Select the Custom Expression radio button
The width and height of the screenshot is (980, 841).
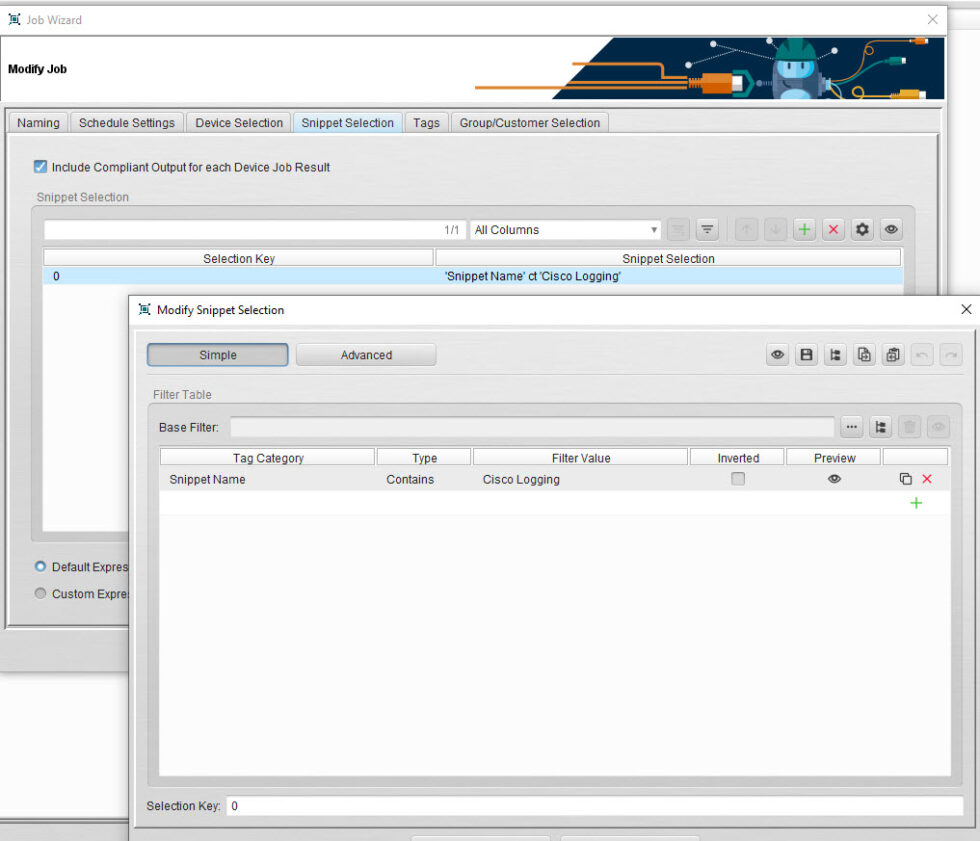[x=40, y=593]
